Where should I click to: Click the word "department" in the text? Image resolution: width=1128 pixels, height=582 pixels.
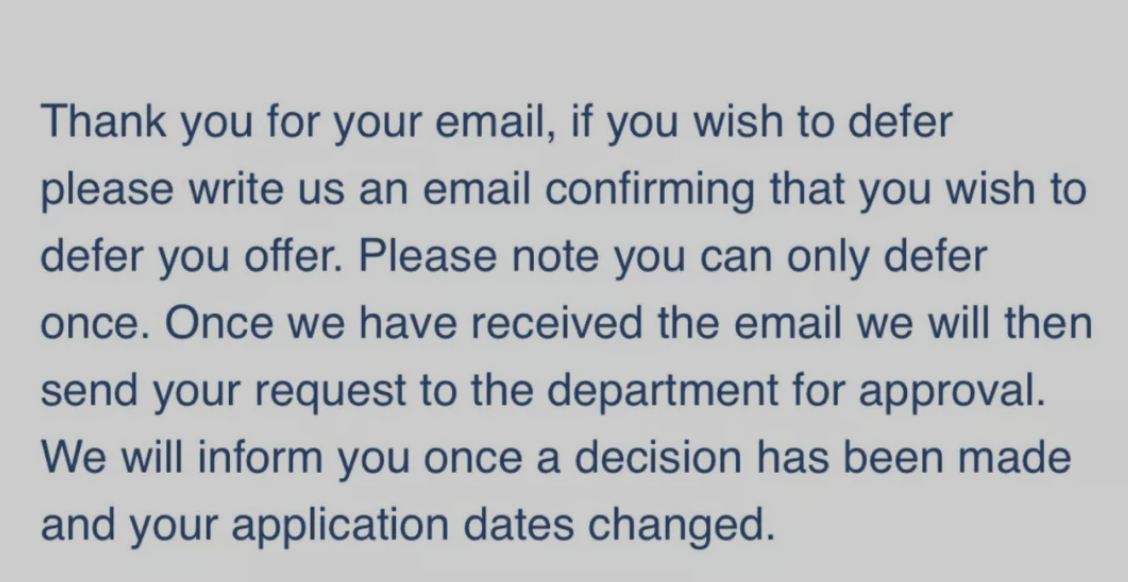663,392
